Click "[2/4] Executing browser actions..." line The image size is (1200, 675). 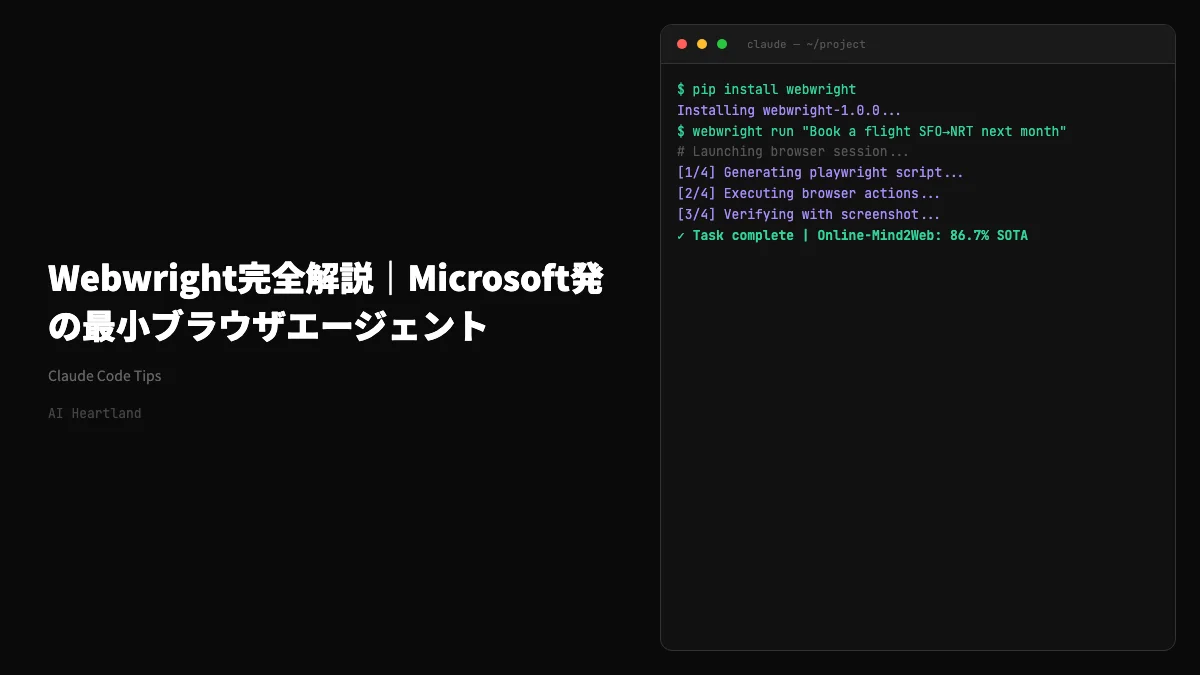809,194
